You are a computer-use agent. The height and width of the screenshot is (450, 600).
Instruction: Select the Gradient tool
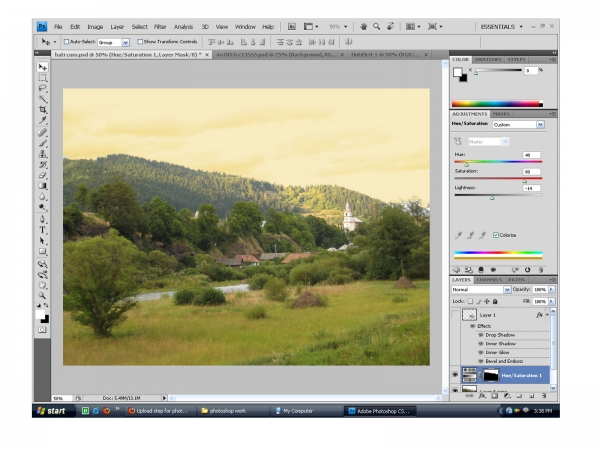42,186
